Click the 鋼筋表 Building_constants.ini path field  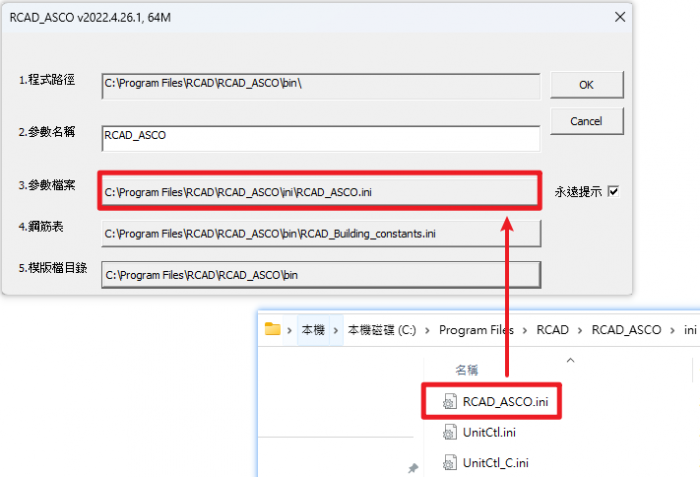click(x=321, y=234)
